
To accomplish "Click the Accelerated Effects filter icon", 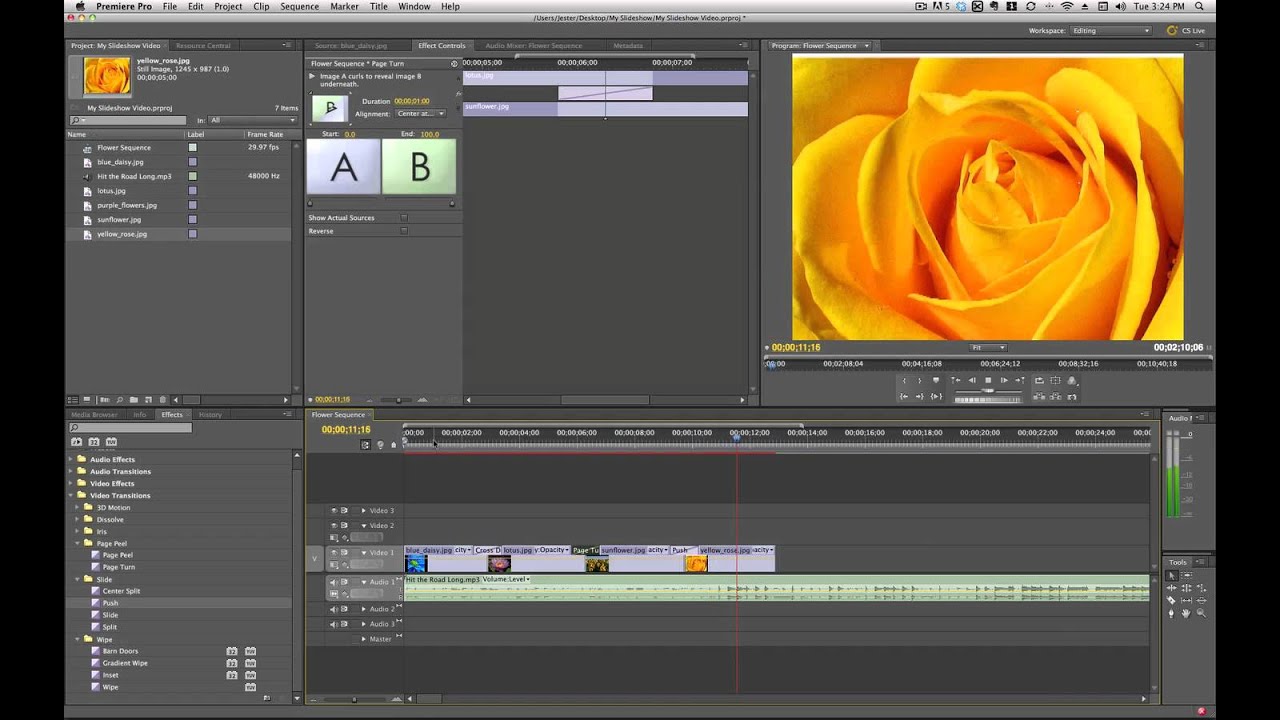I will [x=76, y=441].
